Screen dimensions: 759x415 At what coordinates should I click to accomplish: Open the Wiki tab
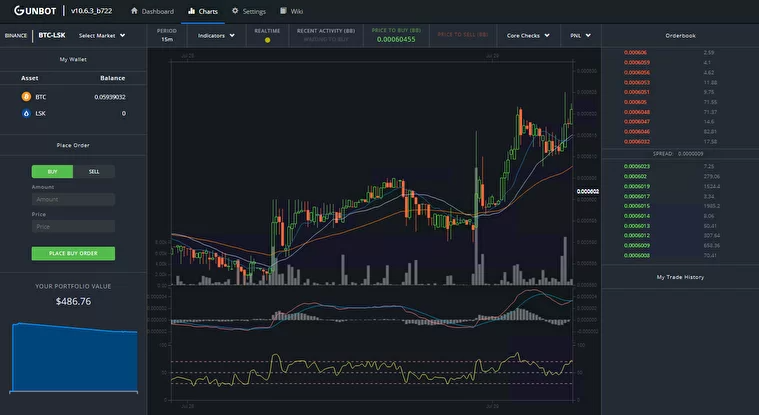pyautogui.click(x=291, y=11)
